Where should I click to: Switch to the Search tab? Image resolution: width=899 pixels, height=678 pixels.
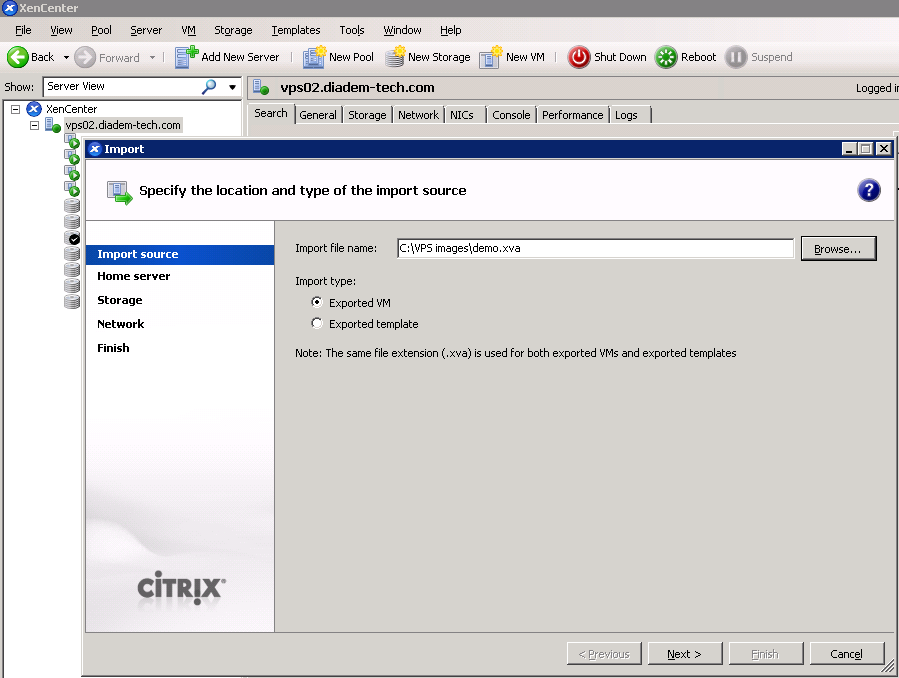[x=271, y=113]
